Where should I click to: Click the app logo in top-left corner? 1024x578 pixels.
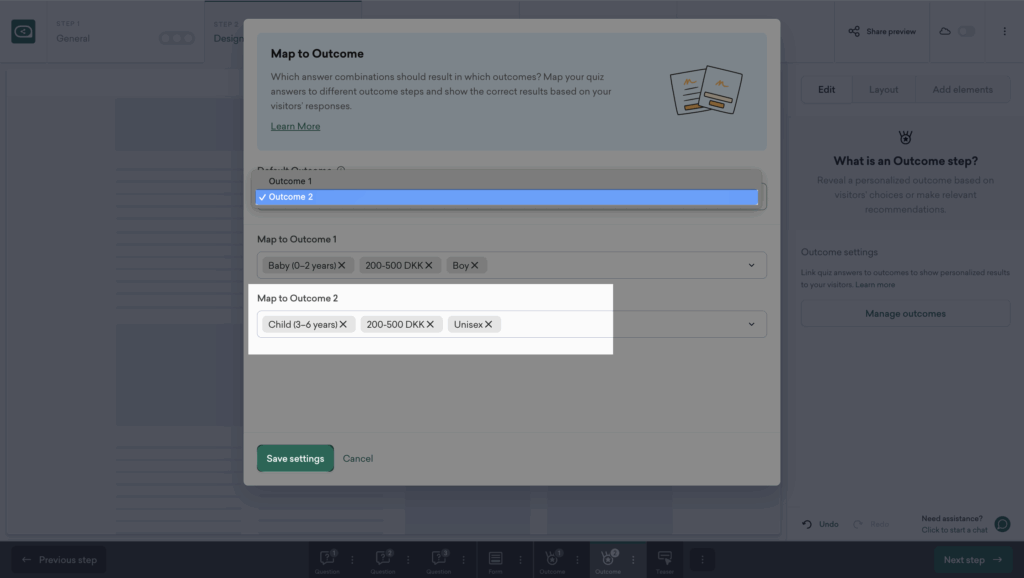23,32
